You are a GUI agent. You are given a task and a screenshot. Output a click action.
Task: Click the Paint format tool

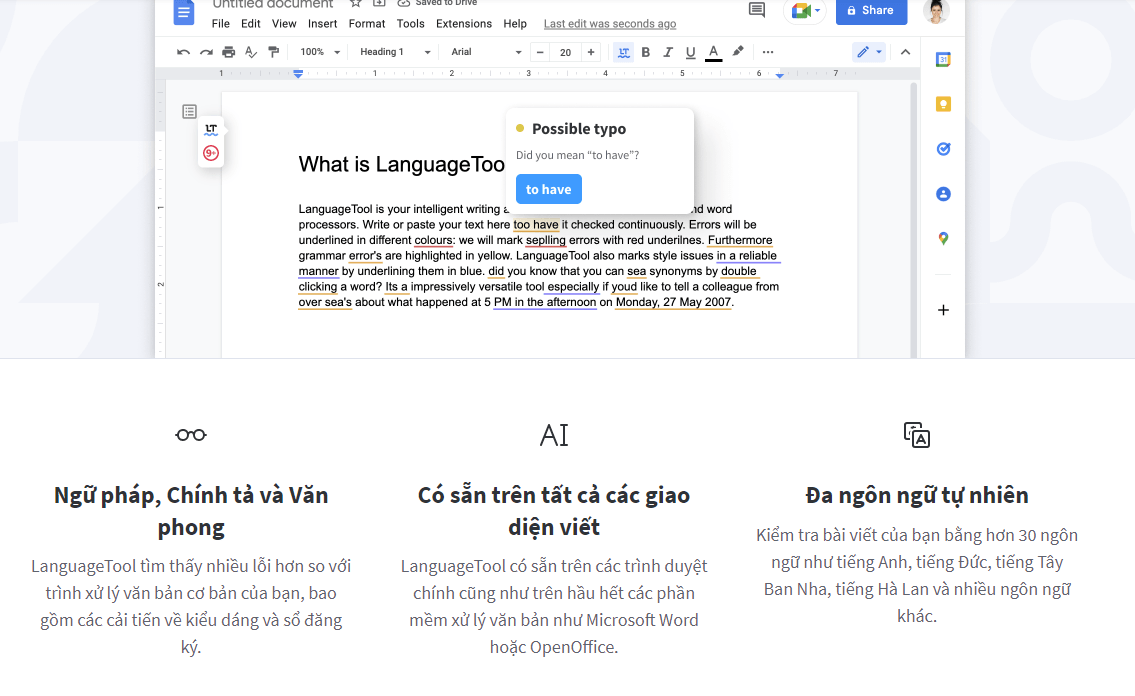[x=275, y=51]
